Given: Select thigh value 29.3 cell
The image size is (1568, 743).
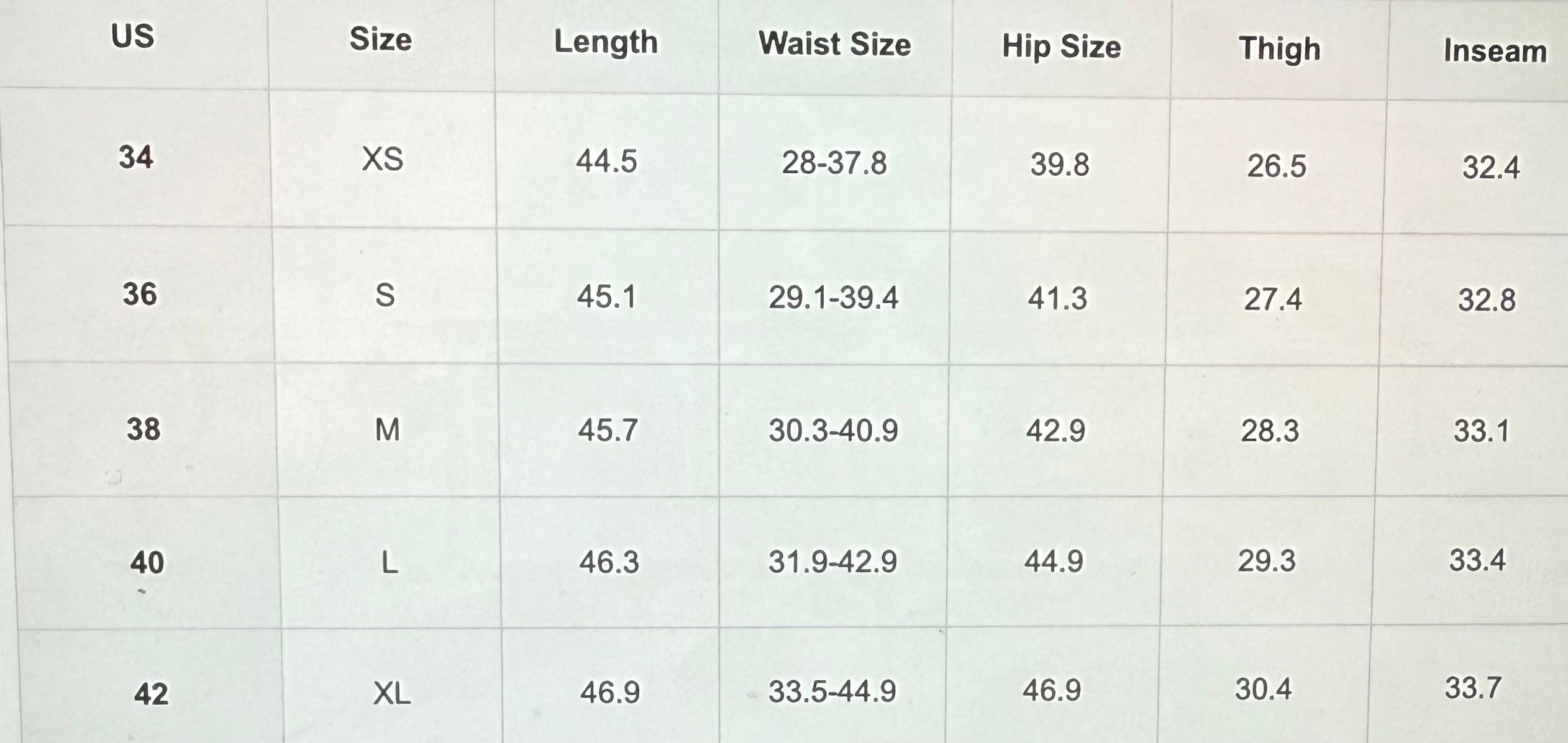Looking at the screenshot, I should (1267, 561).
